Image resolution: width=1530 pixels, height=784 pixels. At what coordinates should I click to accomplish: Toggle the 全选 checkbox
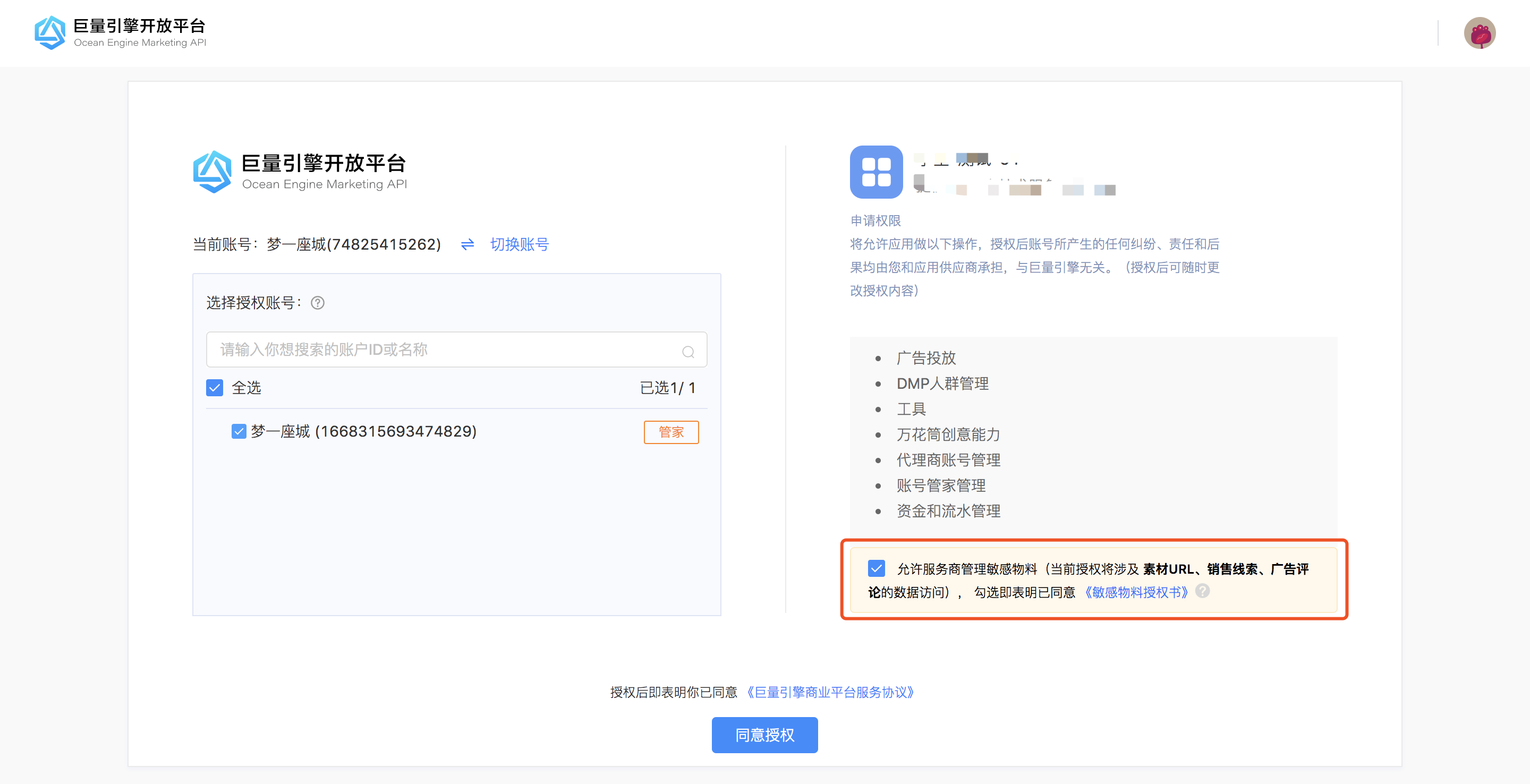215,388
